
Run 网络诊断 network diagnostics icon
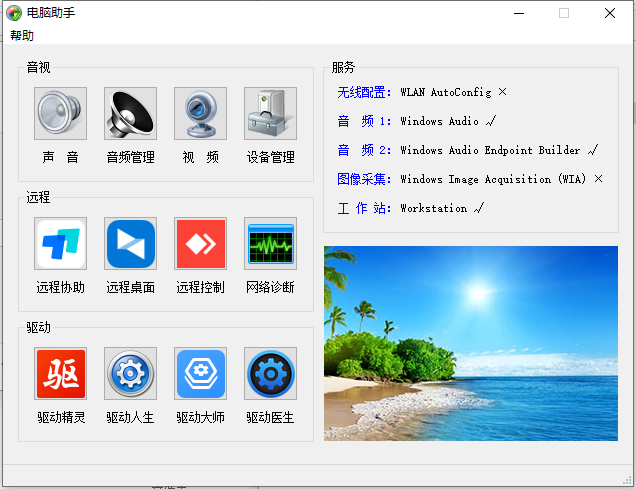click(x=270, y=243)
